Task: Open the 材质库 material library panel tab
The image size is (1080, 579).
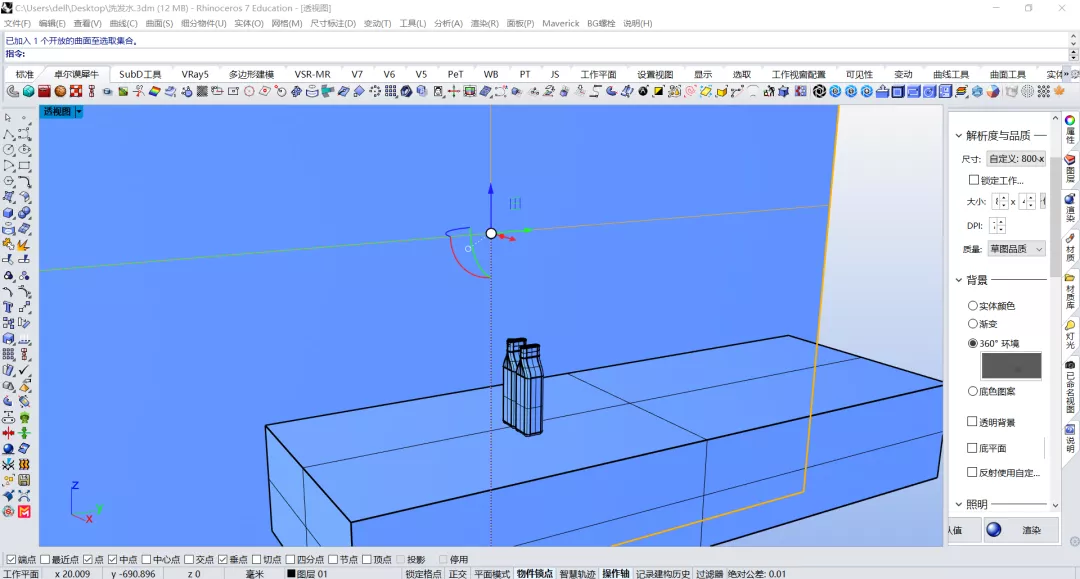Action: point(1070,291)
